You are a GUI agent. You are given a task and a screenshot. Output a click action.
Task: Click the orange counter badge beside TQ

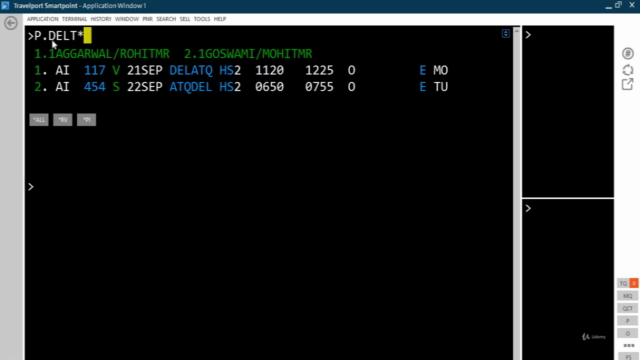click(634, 283)
